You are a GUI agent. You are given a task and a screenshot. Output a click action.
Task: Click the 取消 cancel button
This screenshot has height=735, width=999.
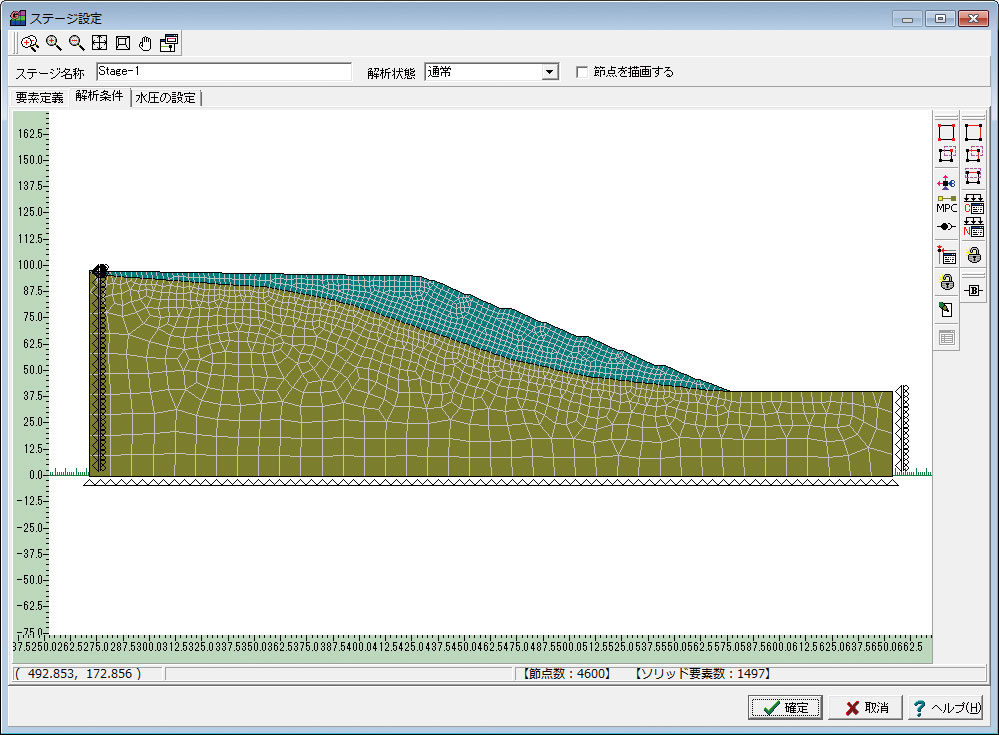(x=865, y=708)
